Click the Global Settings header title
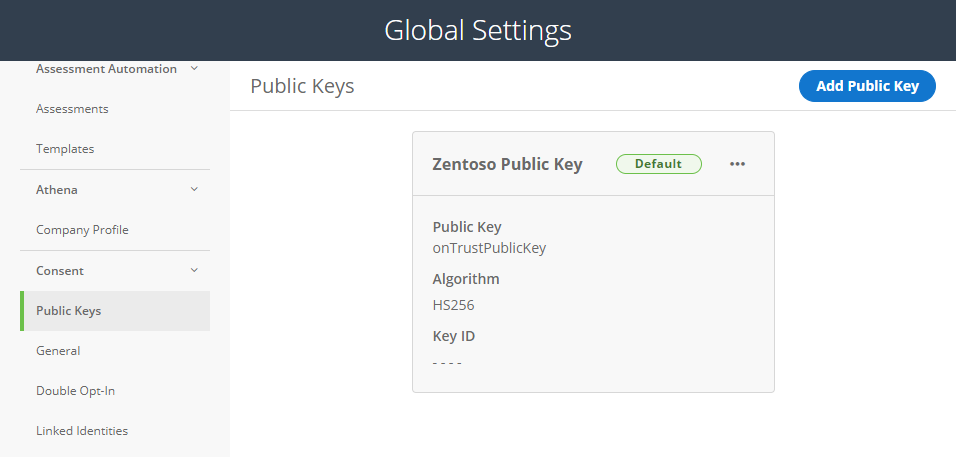The image size is (956, 457). [478, 30]
